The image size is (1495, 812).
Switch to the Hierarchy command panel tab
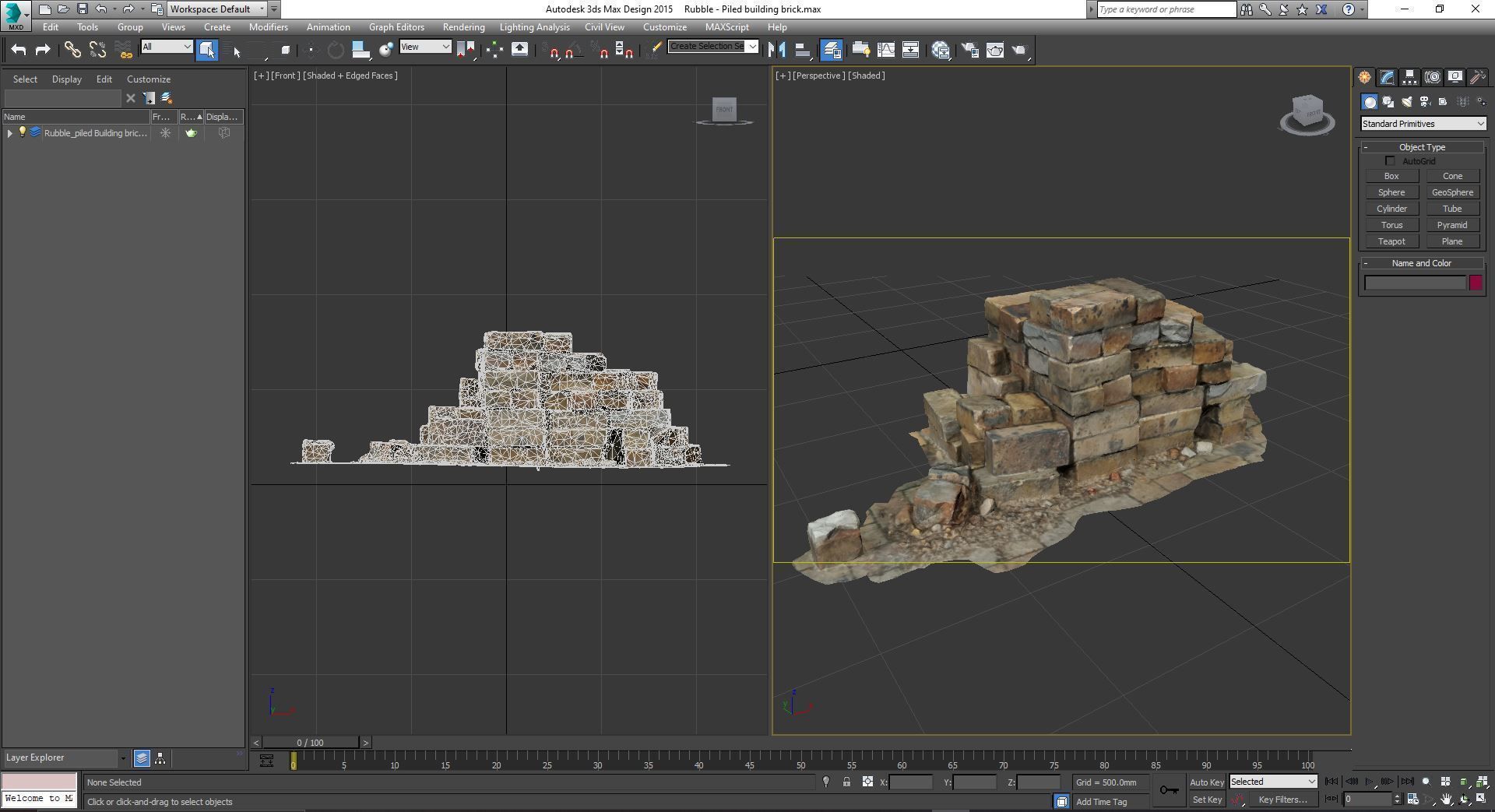(1409, 77)
